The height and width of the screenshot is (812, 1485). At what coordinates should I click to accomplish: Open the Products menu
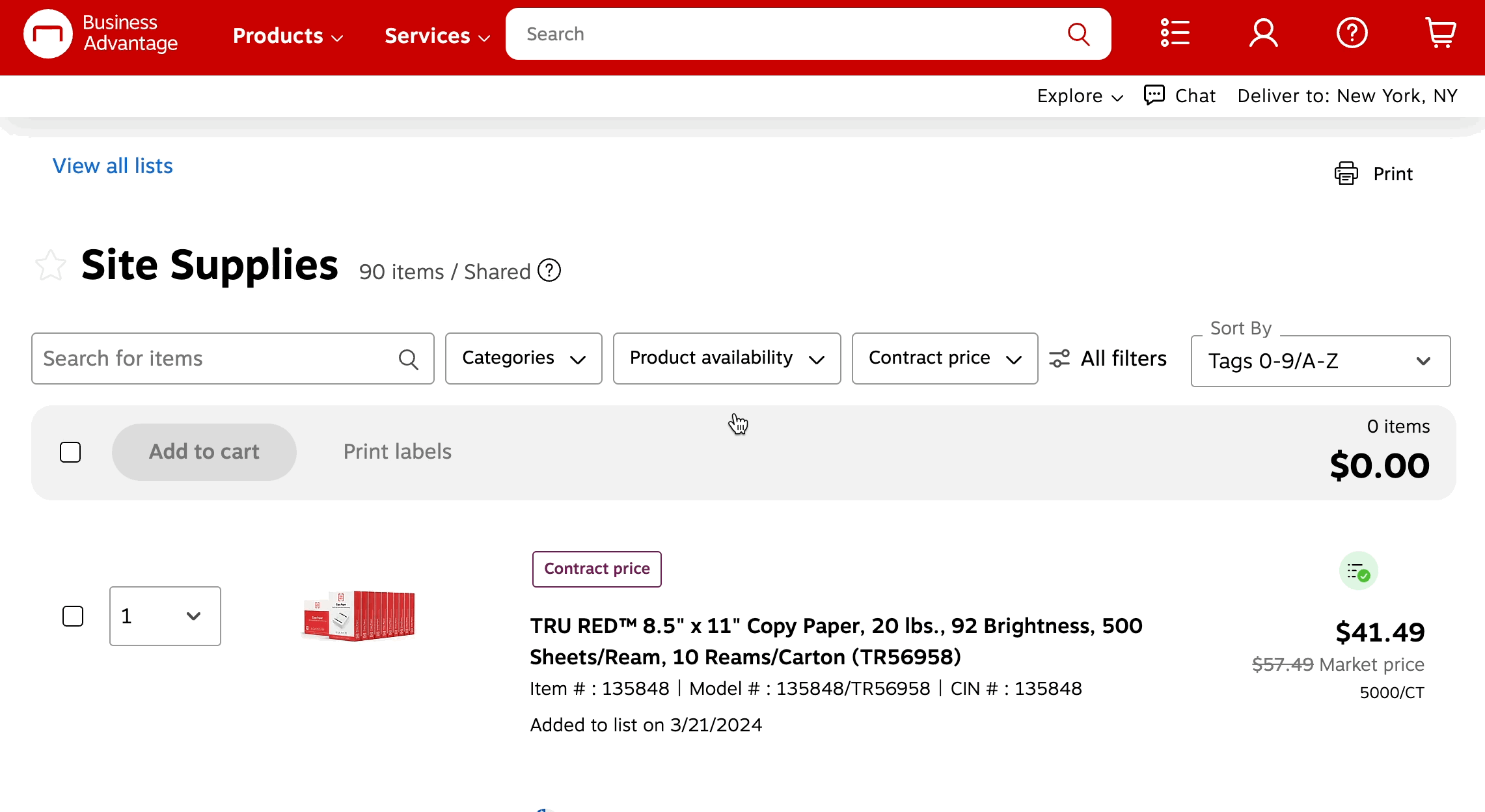tap(287, 36)
